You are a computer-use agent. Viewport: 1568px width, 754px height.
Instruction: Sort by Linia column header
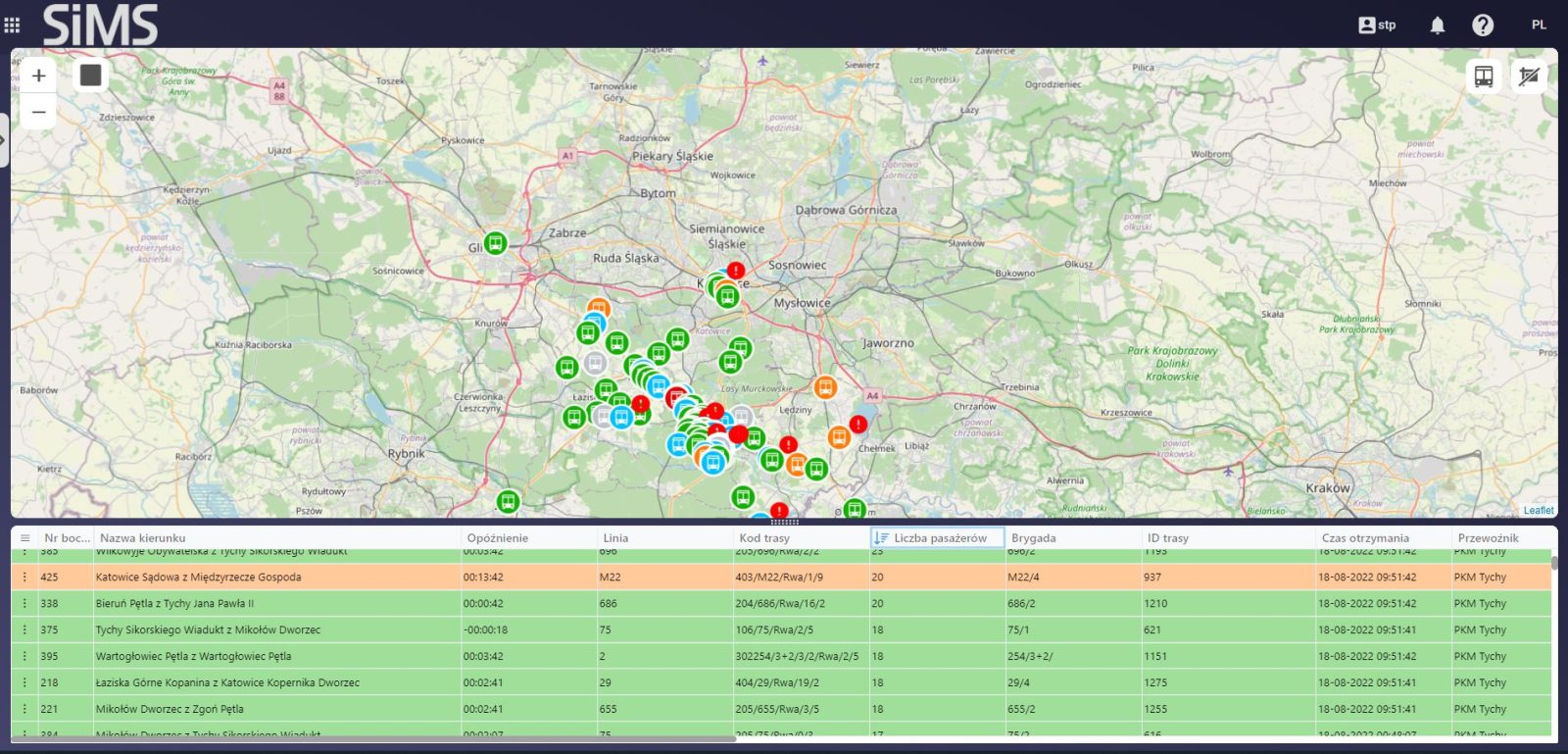615,537
